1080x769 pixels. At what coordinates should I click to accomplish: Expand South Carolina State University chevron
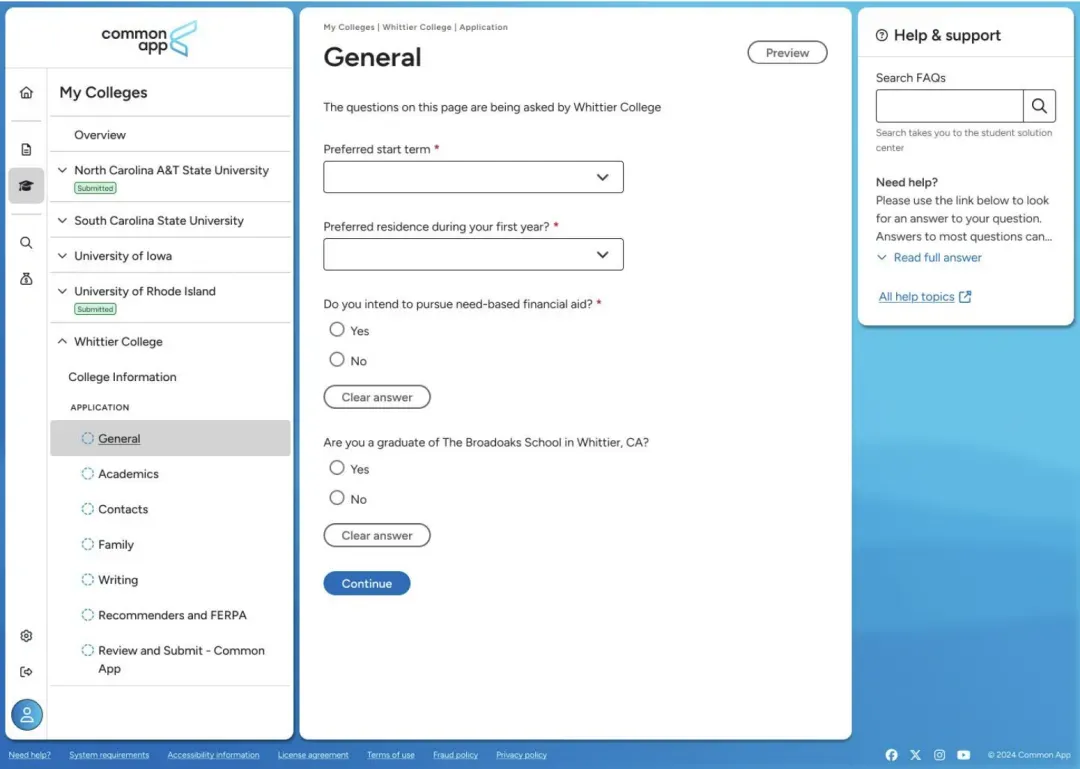point(62,221)
